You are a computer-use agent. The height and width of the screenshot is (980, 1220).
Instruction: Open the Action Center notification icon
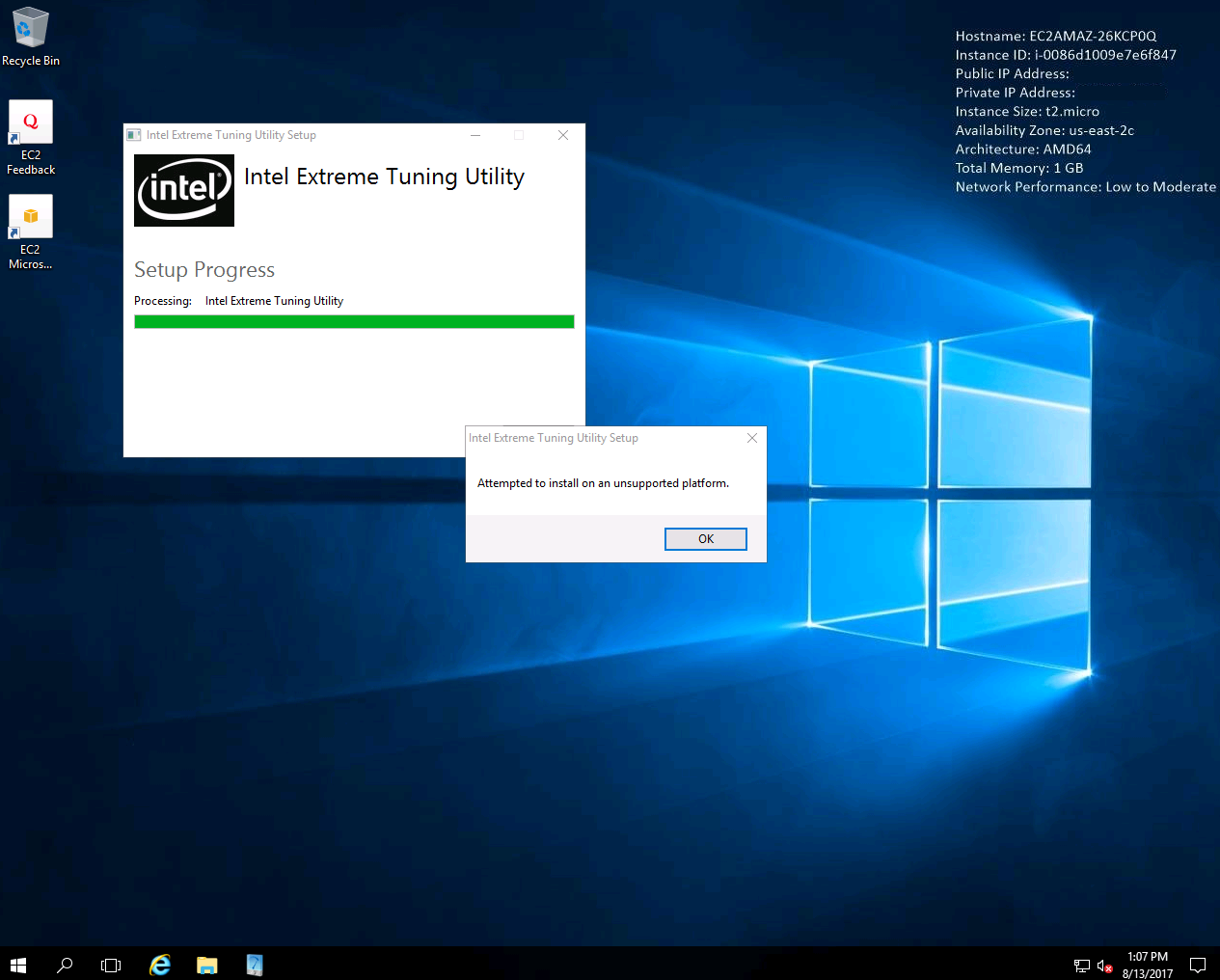(x=1198, y=966)
